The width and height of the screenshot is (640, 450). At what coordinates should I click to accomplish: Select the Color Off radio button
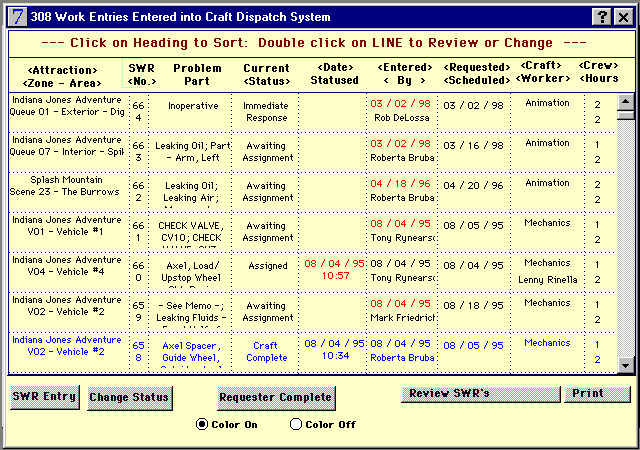coord(295,424)
